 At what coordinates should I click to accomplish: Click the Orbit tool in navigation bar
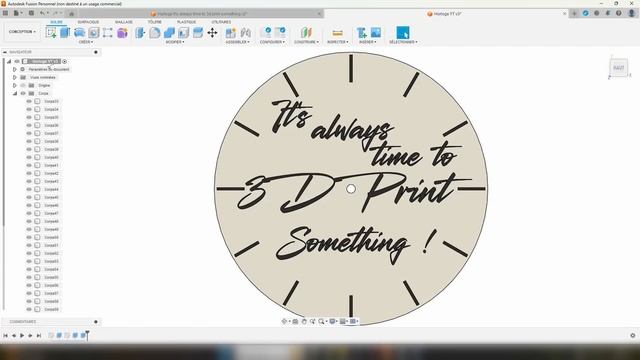285,322
